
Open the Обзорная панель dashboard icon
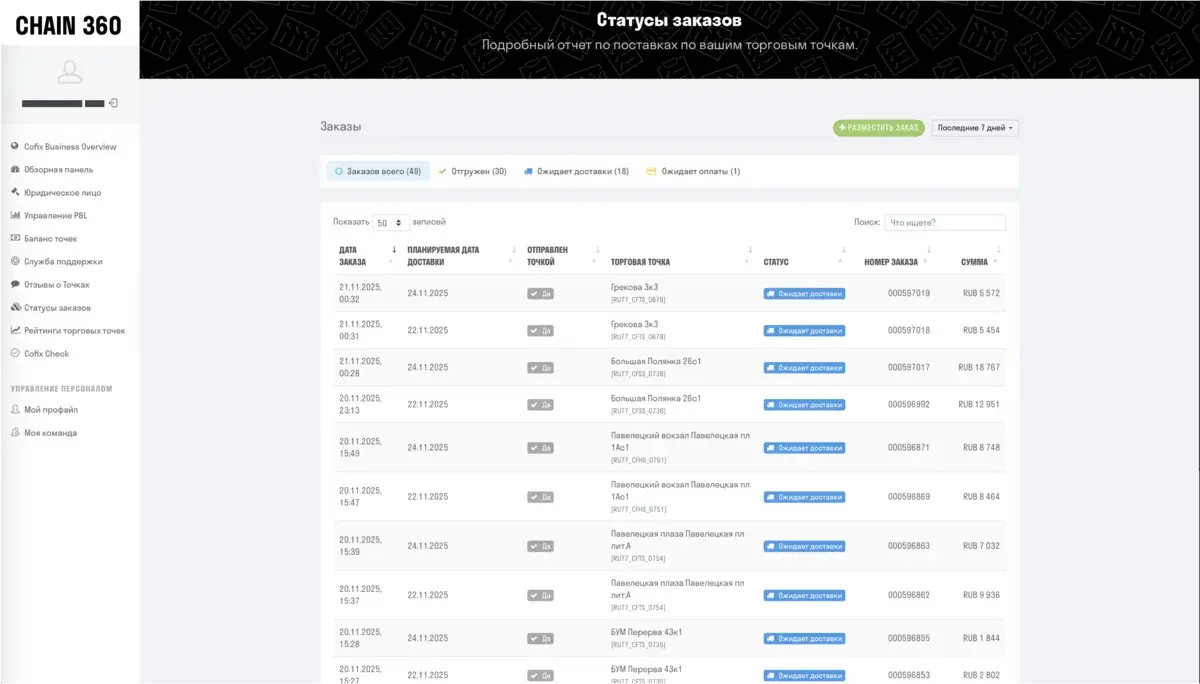[15, 170]
